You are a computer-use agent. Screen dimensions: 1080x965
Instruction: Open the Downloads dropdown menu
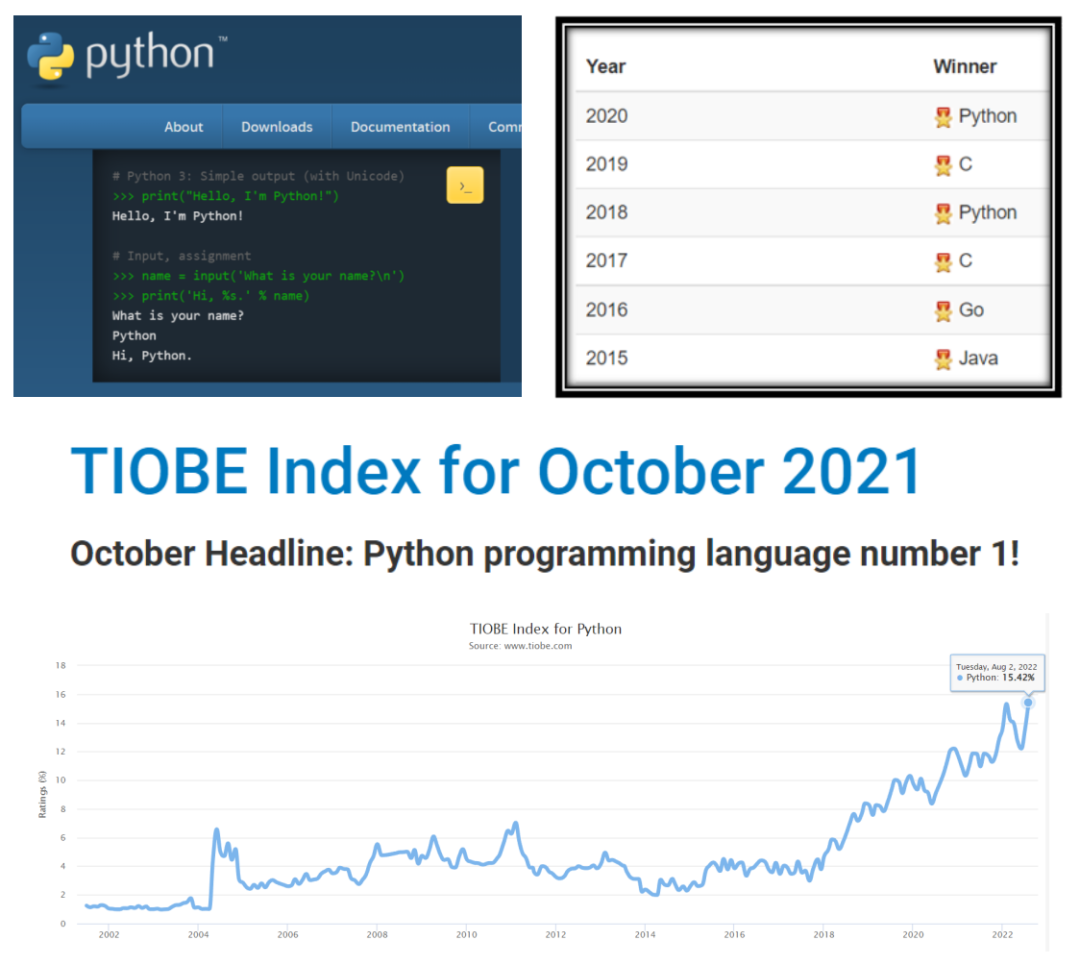pos(277,126)
